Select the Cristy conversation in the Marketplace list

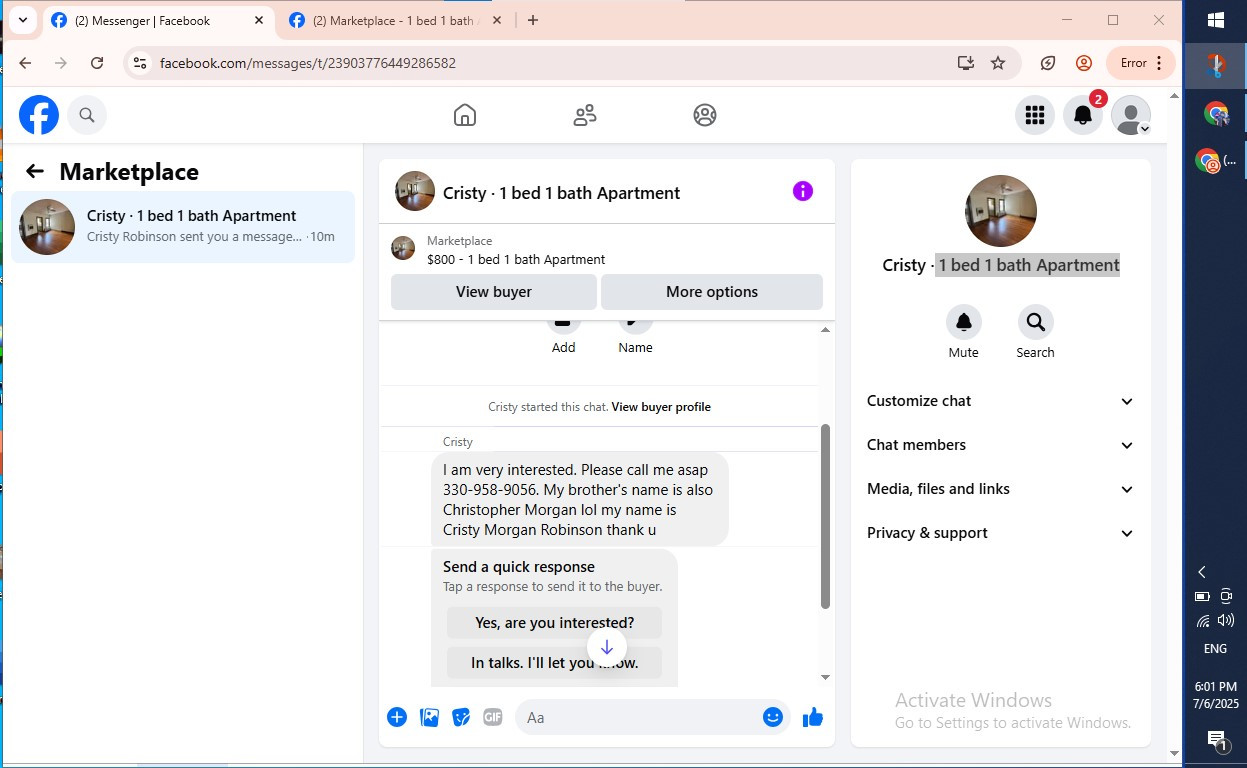pyautogui.click(x=183, y=227)
